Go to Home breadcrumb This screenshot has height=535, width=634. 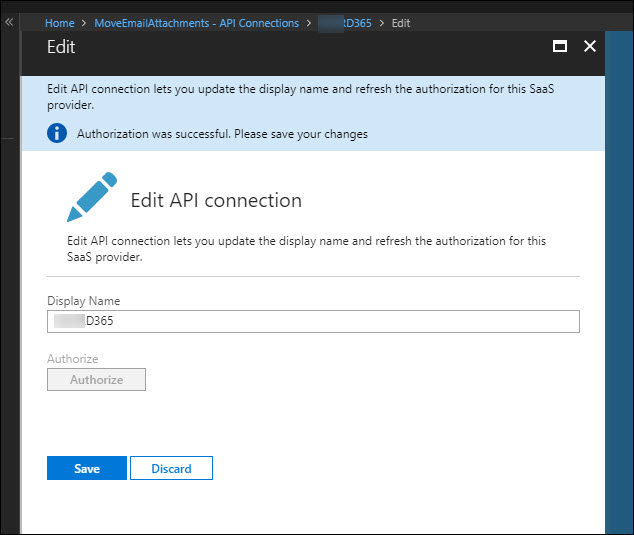pos(59,23)
